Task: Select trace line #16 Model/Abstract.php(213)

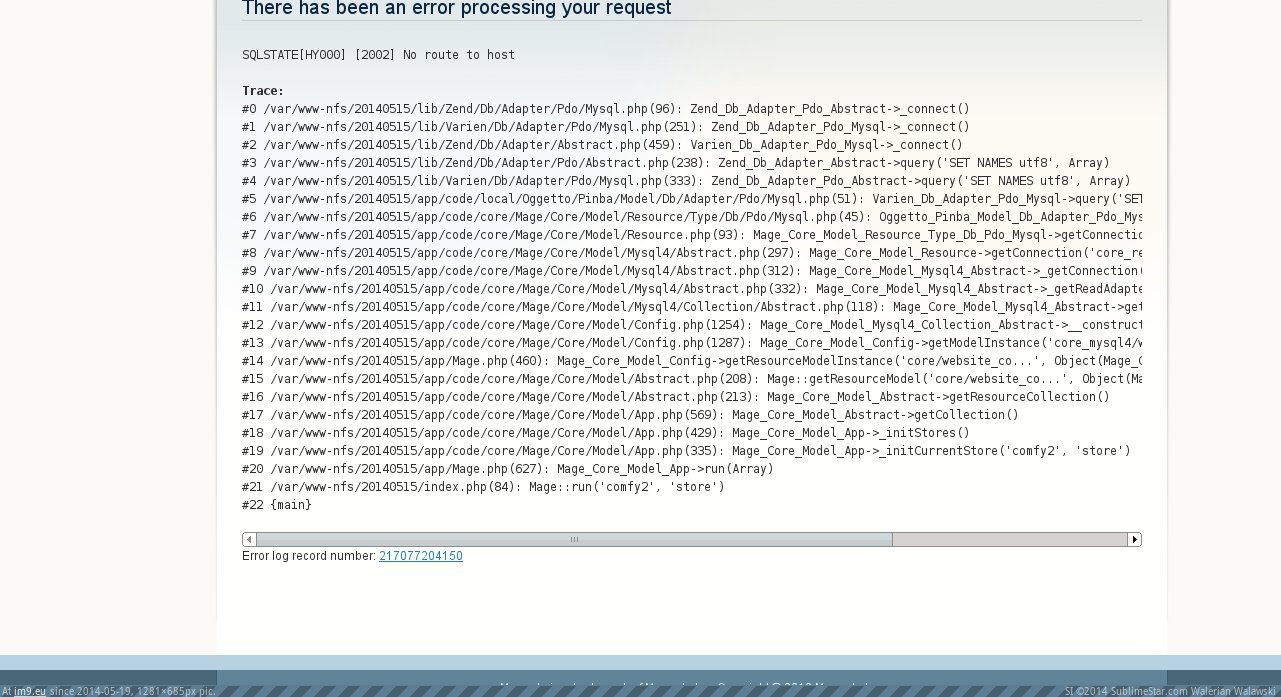Action: [676, 397]
